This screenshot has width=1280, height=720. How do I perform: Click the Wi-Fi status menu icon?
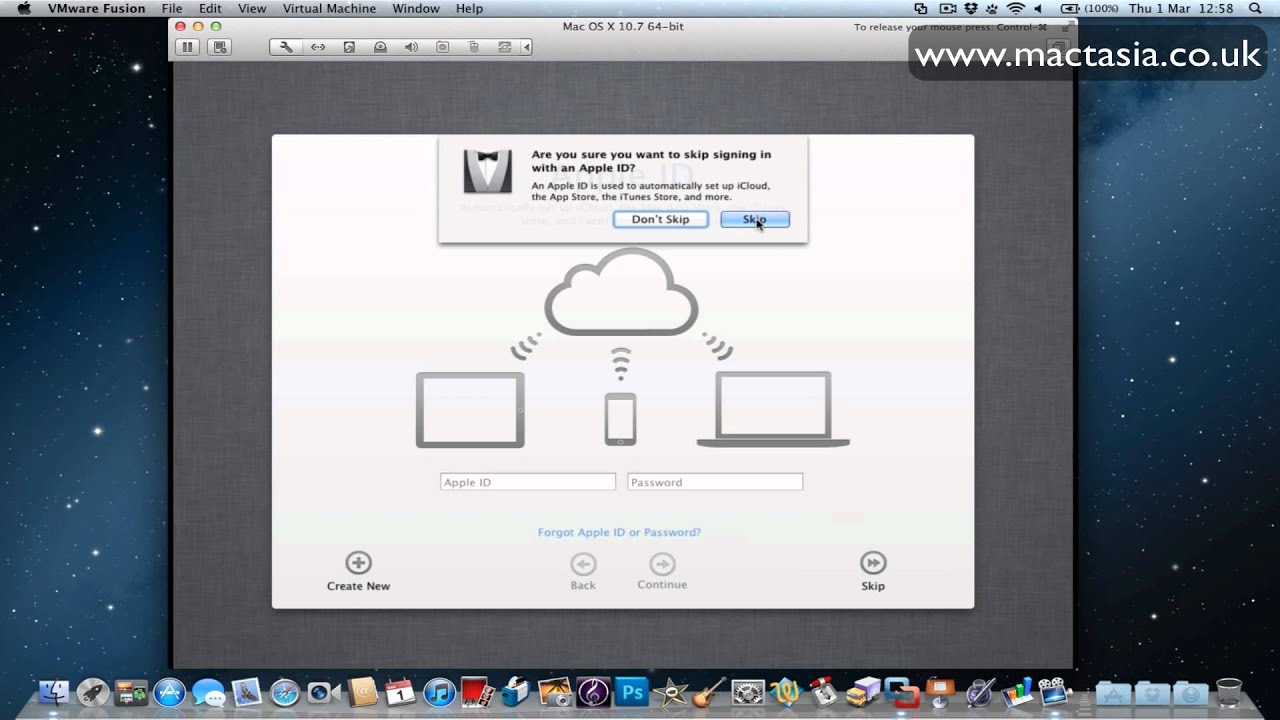click(1016, 8)
